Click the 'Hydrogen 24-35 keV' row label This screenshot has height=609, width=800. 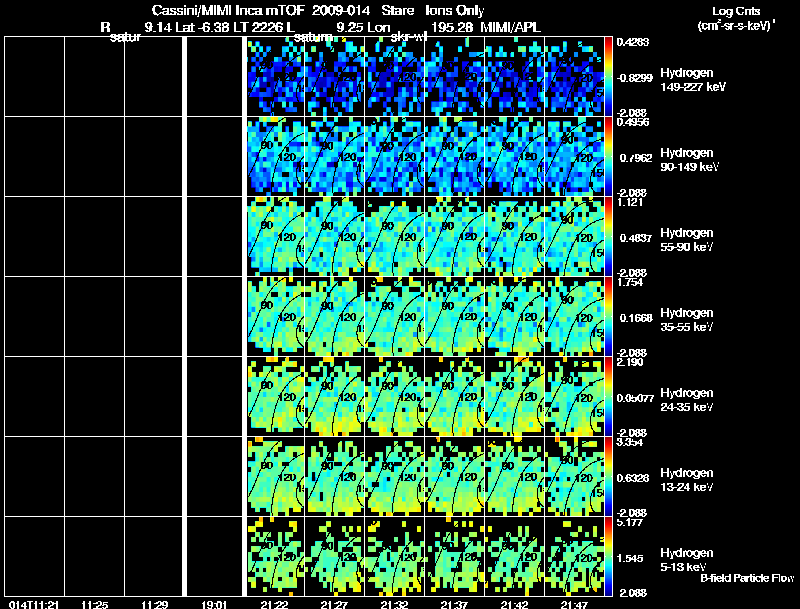click(x=687, y=400)
